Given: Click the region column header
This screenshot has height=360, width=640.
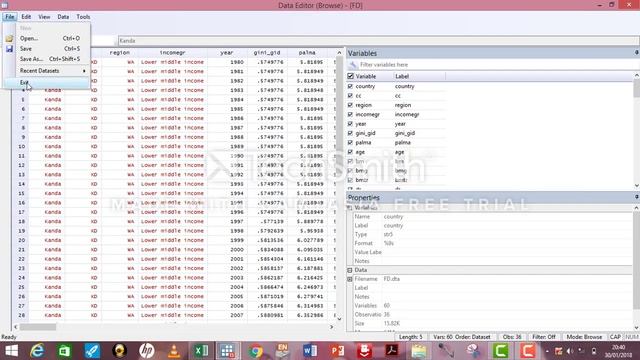Looking at the screenshot, I should pyautogui.click(x=120, y=53).
